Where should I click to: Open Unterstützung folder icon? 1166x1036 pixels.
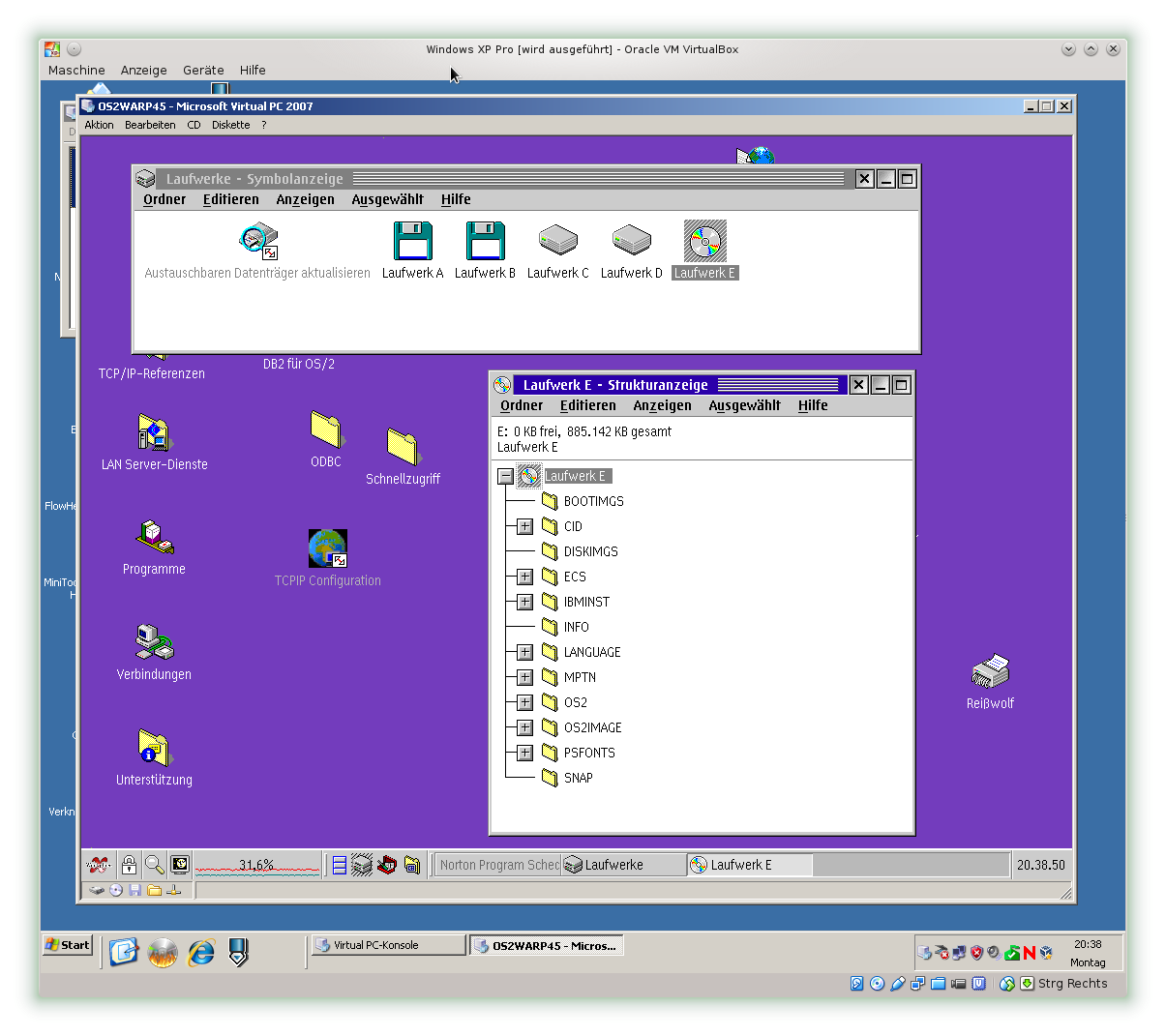pos(154,748)
